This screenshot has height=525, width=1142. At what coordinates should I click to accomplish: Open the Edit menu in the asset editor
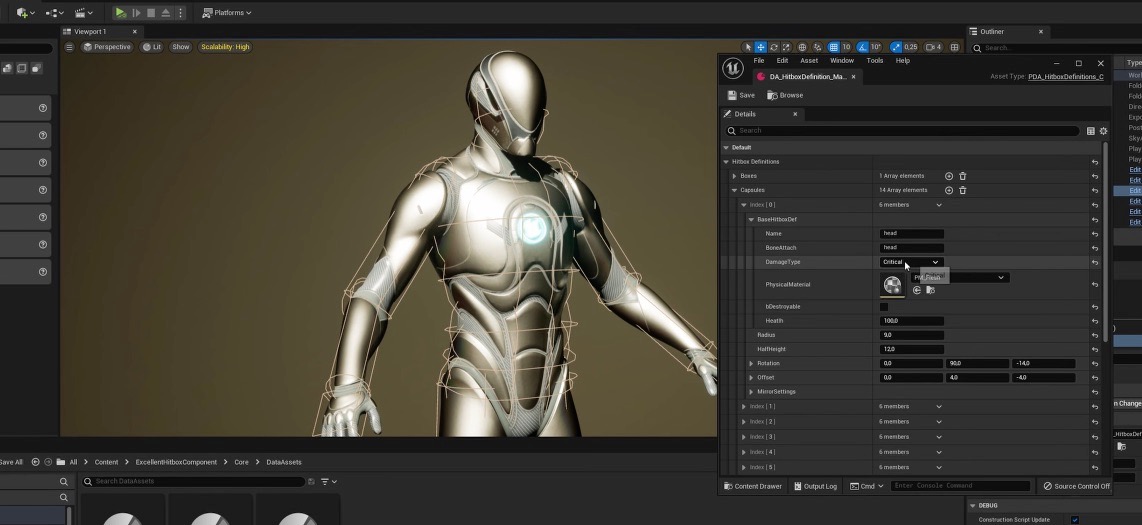[x=782, y=60]
